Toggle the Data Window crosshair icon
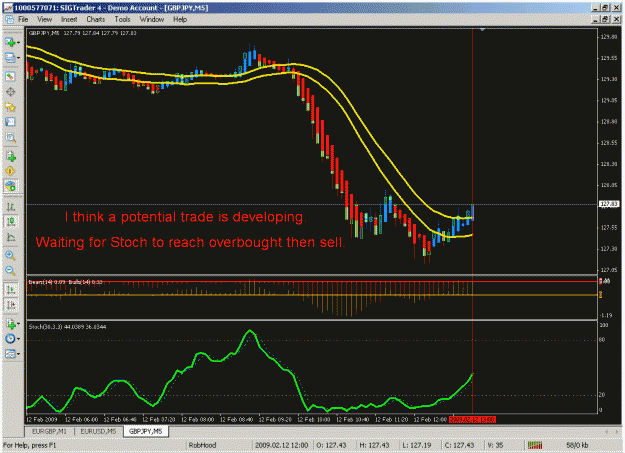The height and width of the screenshot is (453, 625). pos(10,92)
